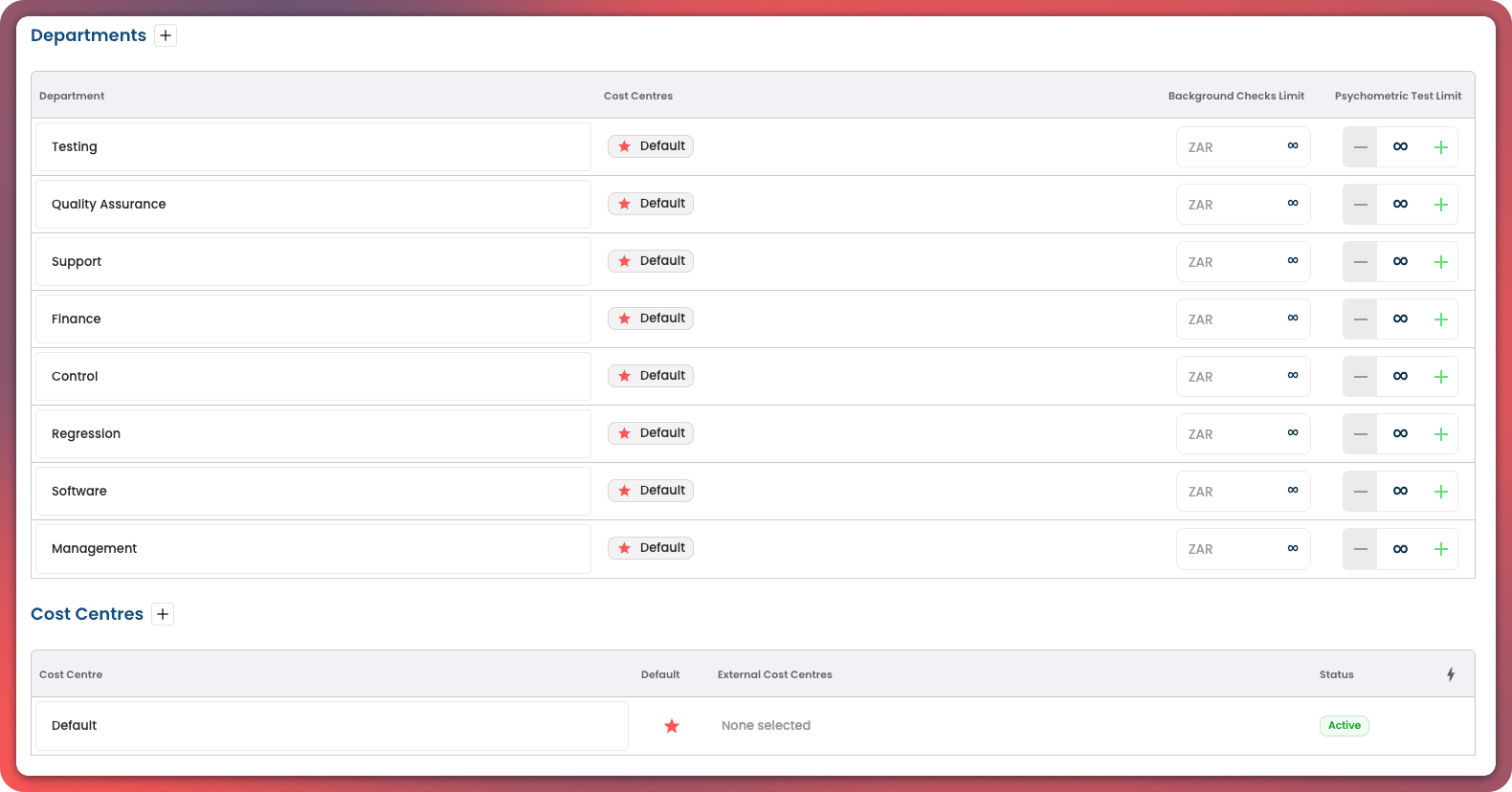Image resolution: width=1512 pixels, height=792 pixels.
Task: Decrease Psychometric Test Limit for Management
Action: [1360, 549]
